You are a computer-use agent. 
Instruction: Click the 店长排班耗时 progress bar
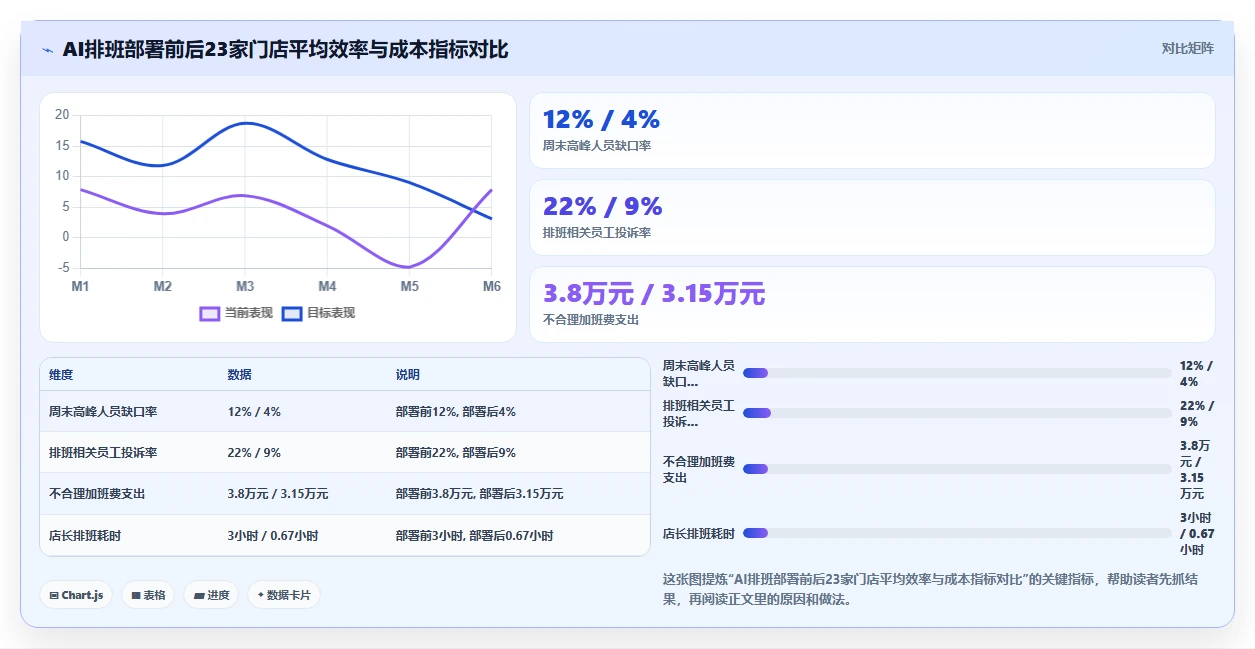(957, 533)
